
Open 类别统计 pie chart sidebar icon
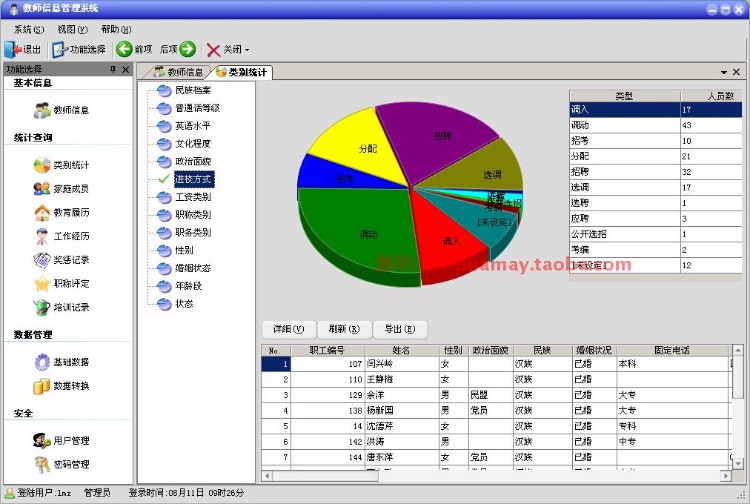[42, 165]
